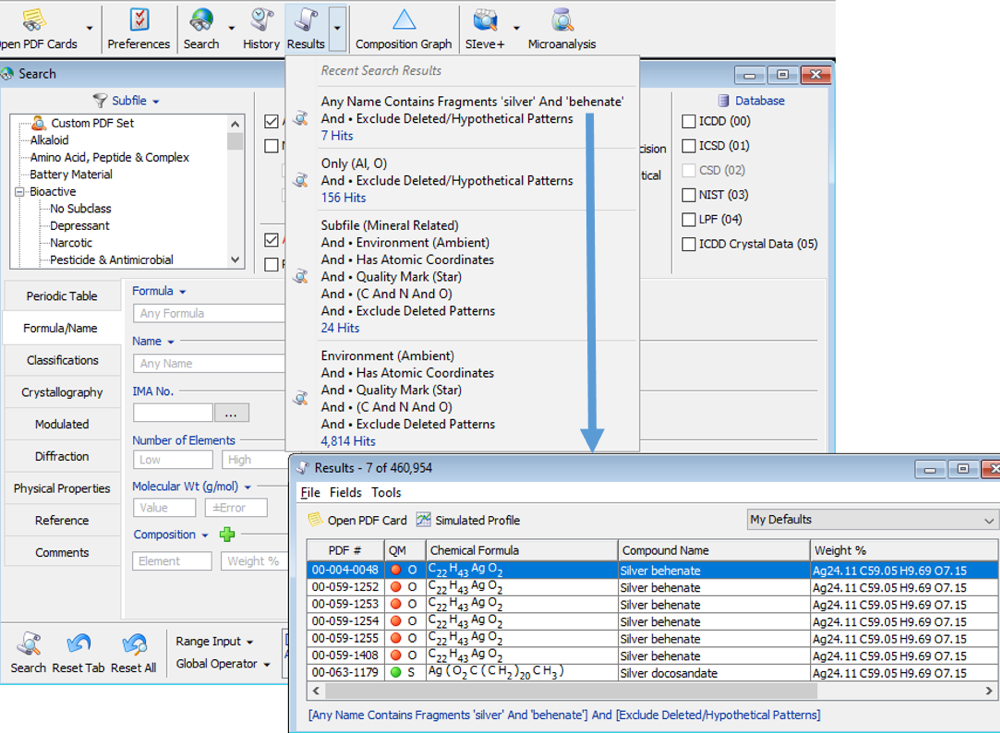Click the '24 Hits' link

click(340, 328)
